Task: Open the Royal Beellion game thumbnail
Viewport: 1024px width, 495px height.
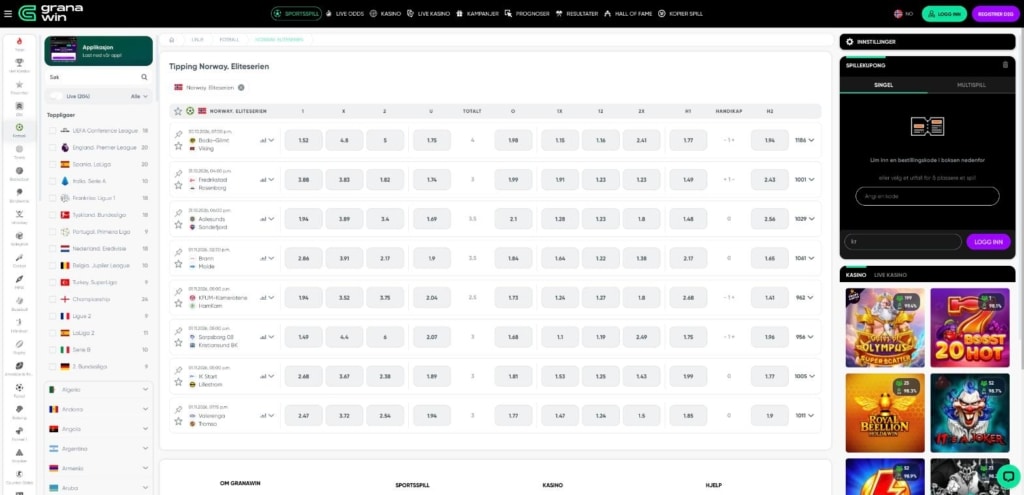Action: 885,413
